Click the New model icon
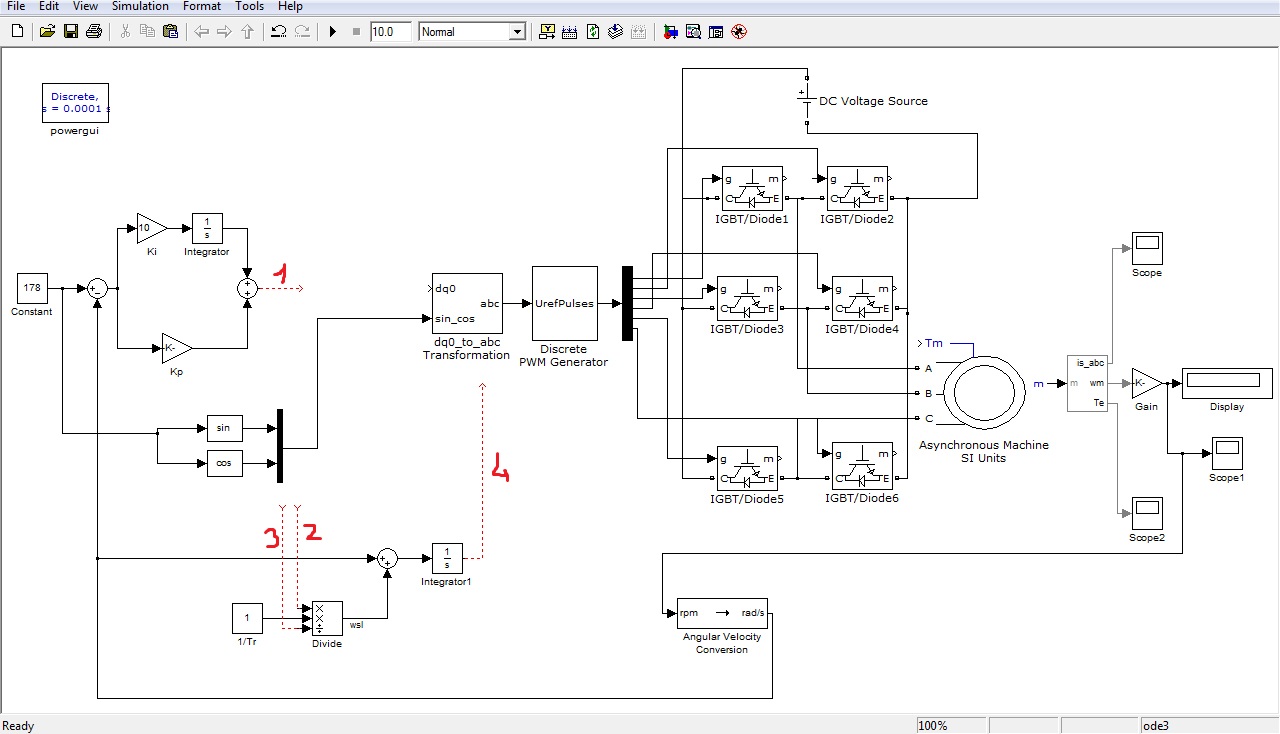The image size is (1280, 734). 17,32
